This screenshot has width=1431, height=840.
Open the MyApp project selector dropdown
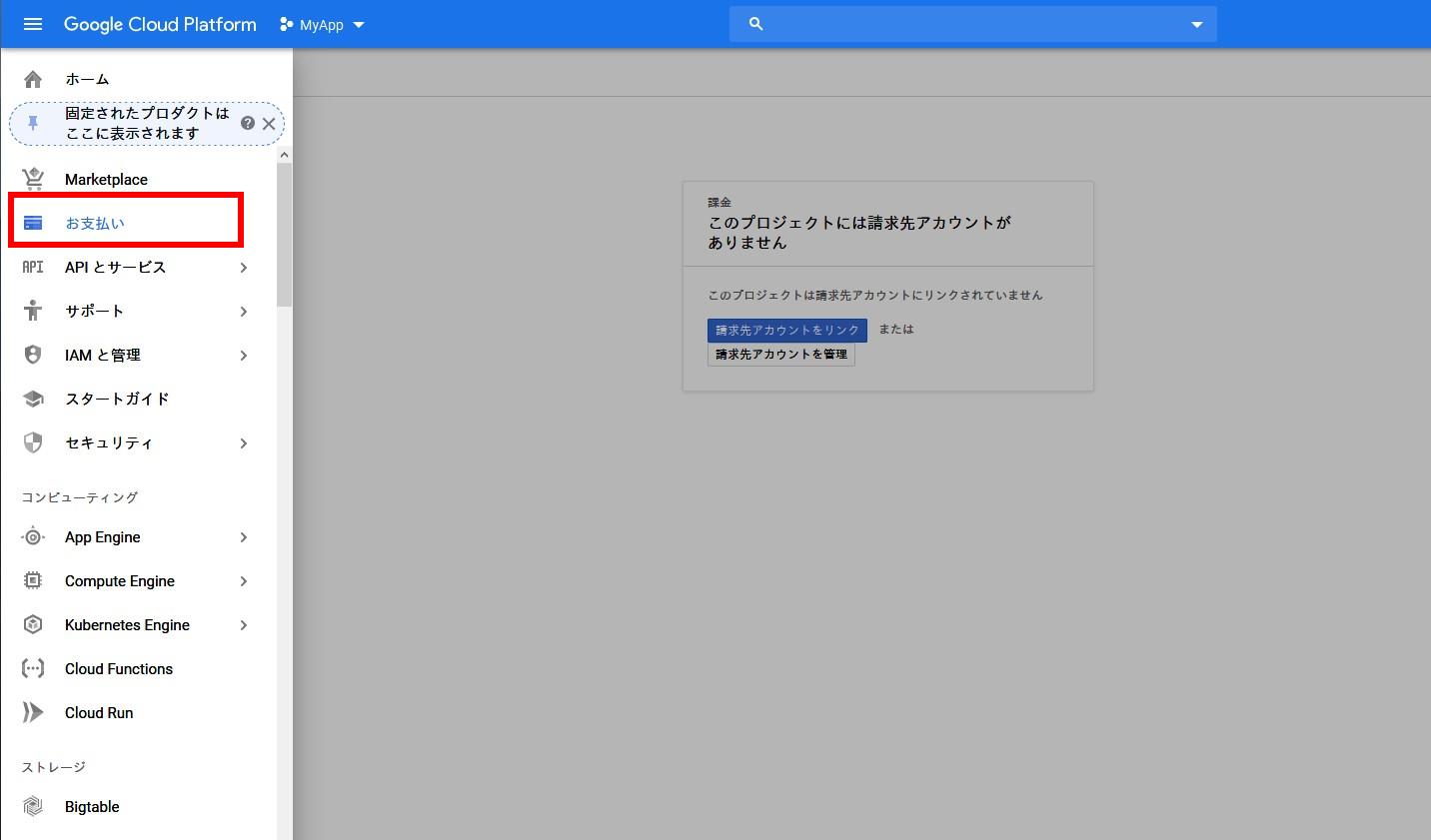323,25
